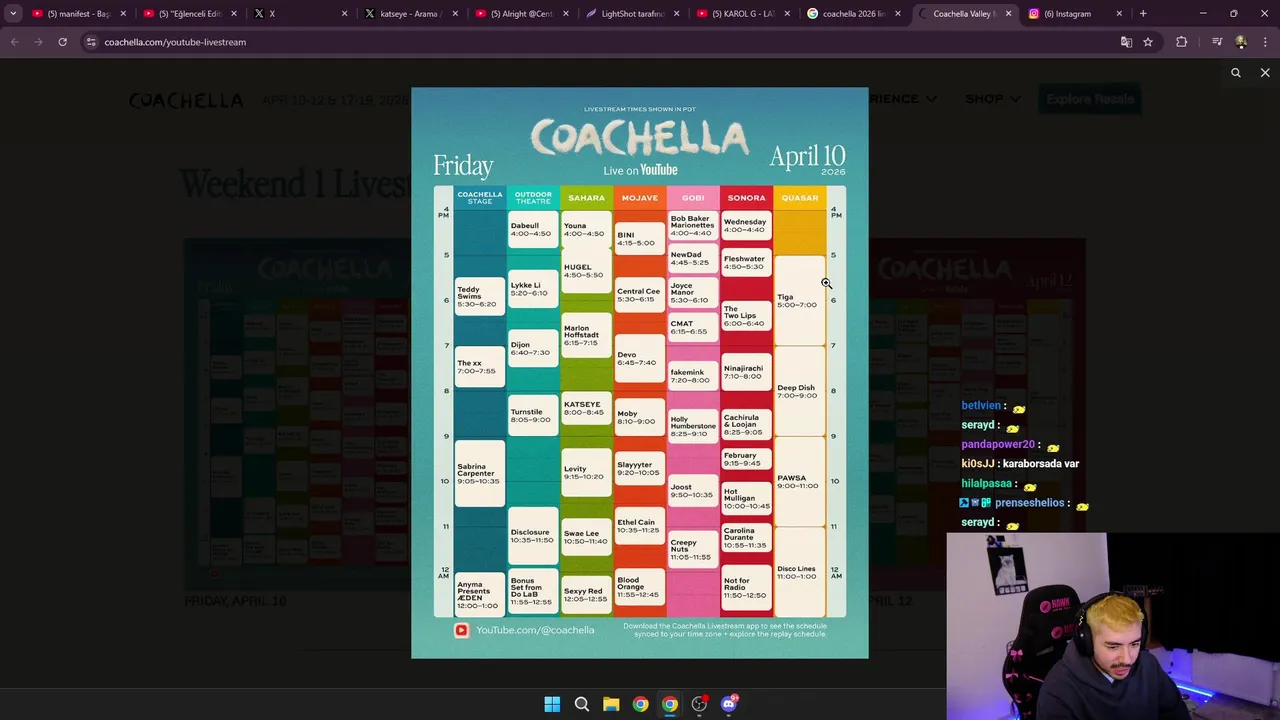Click the Teddy Swims 5:30-6:20 slot
The image size is (1280, 720).
[480, 296]
